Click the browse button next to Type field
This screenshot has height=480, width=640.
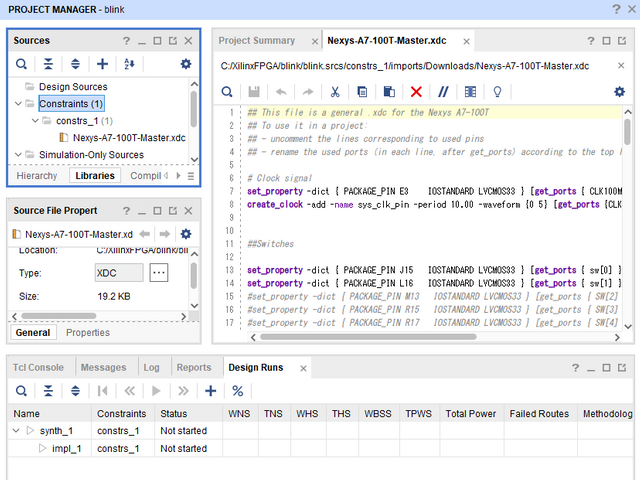pyautogui.click(x=159, y=272)
